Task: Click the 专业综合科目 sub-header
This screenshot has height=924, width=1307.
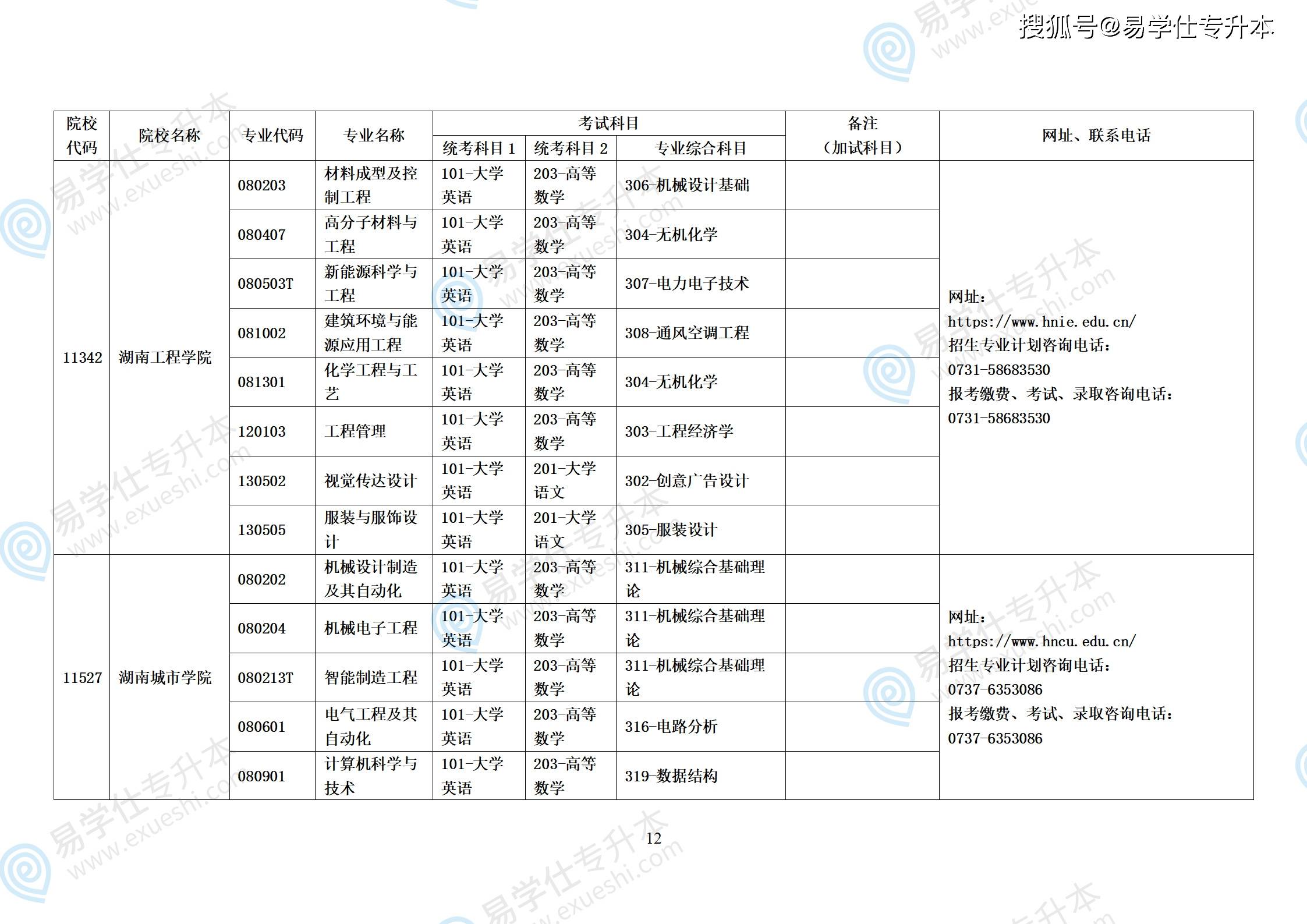Action: click(x=700, y=148)
